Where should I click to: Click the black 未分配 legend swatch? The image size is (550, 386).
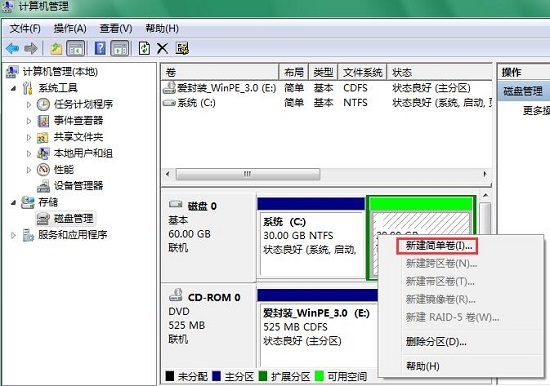170,376
